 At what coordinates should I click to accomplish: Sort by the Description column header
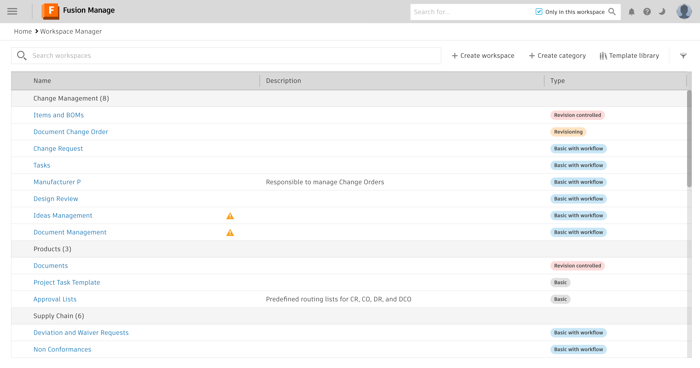(283, 81)
